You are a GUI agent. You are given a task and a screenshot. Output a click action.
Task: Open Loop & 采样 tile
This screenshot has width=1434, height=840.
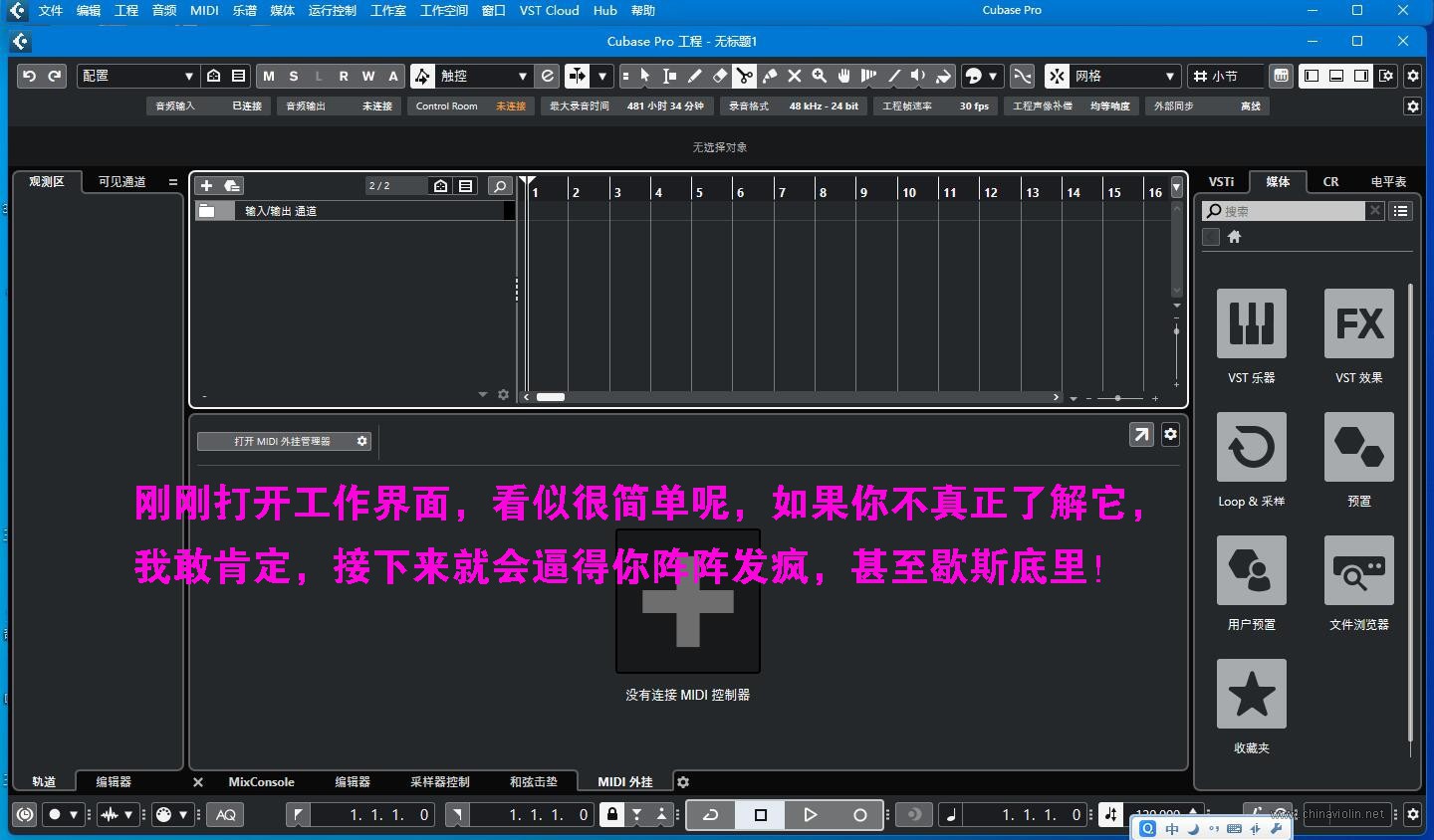(x=1252, y=447)
